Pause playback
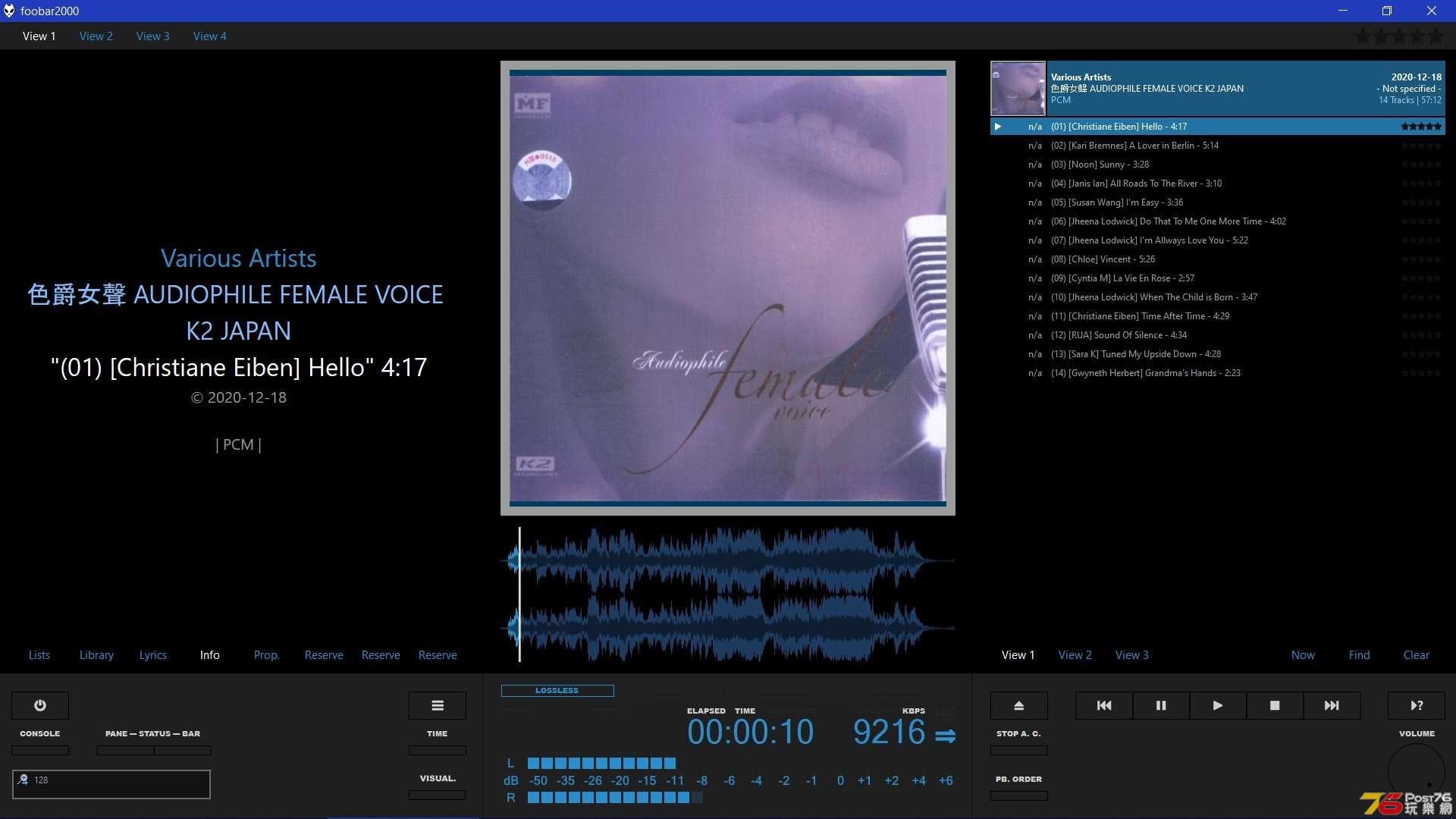Viewport: 1456px width, 819px height. [1161, 705]
